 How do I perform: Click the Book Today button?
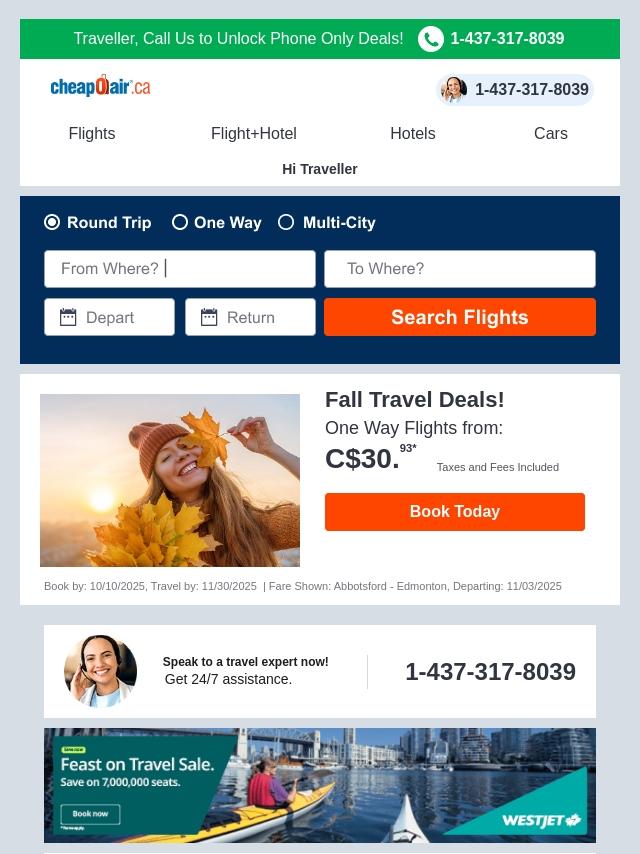tap(455, 511)
